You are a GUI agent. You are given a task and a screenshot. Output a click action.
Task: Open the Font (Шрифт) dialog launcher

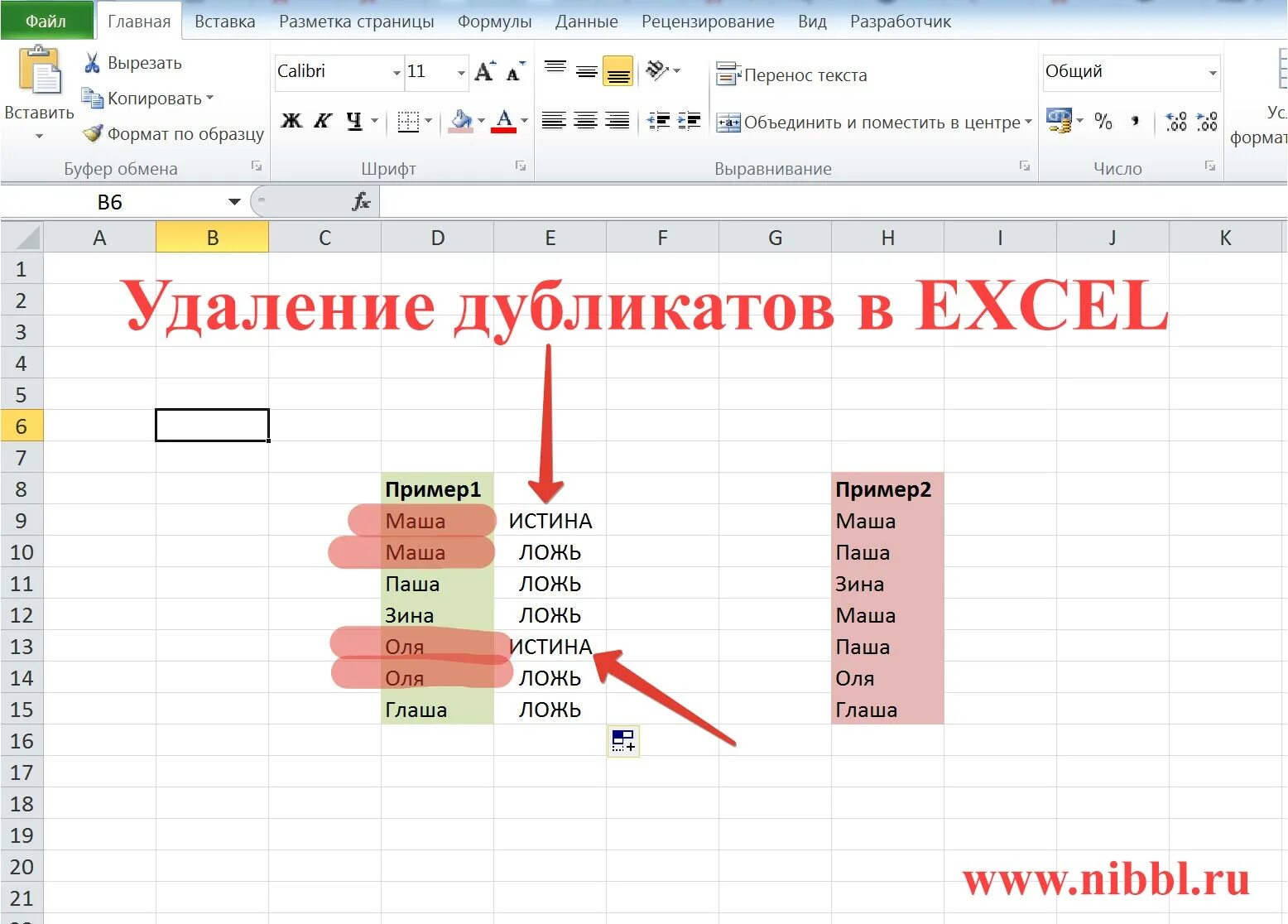521,166
